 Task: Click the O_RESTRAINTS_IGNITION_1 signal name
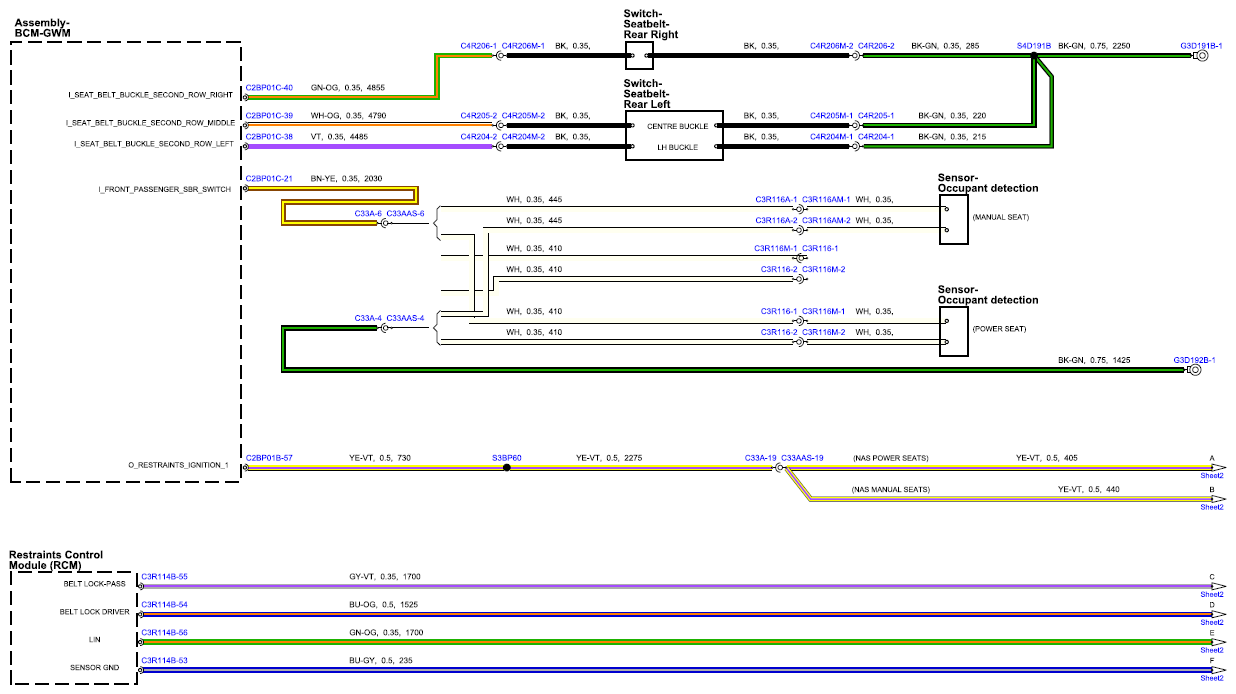point(179,465)
